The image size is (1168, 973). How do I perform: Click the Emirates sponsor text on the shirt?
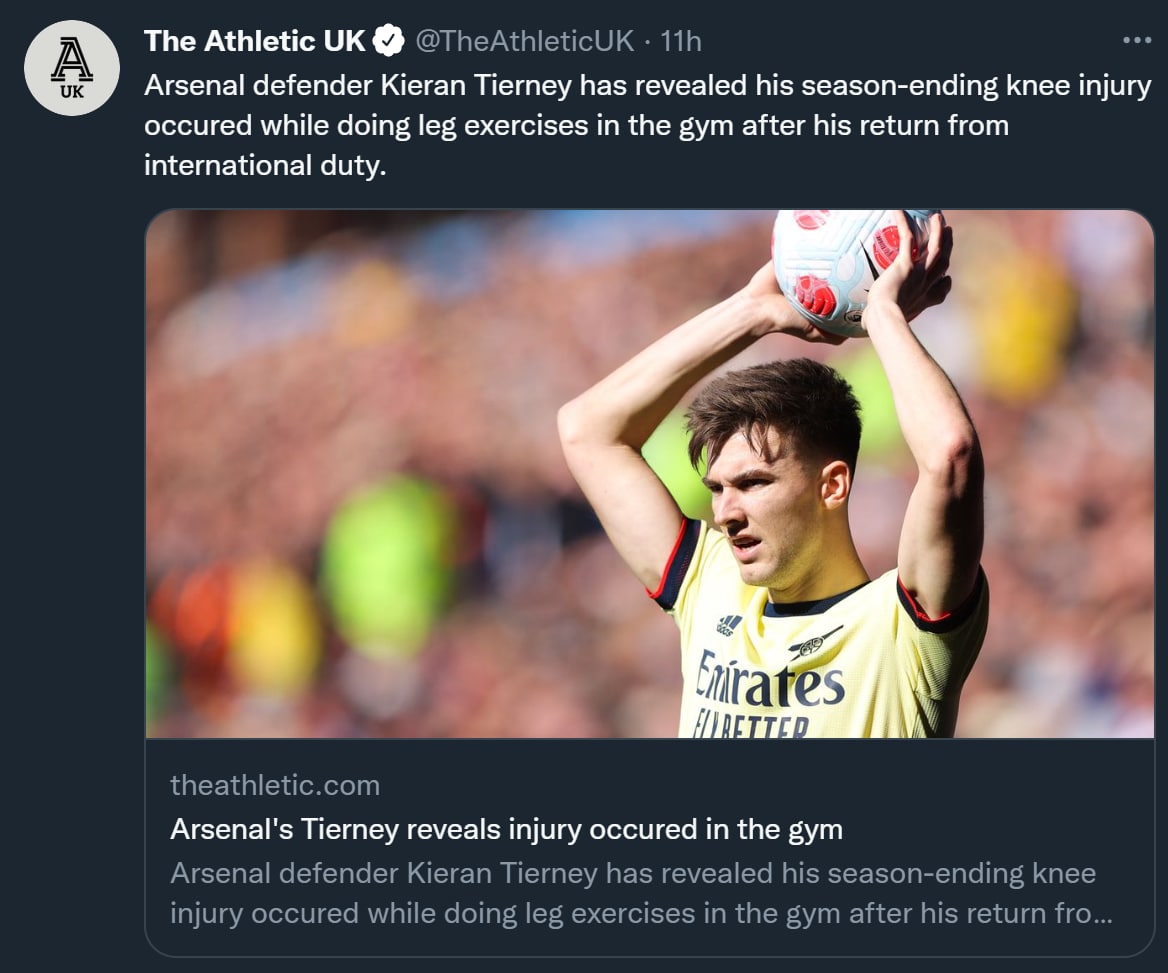pyautogui.click(x=770, y=681)
